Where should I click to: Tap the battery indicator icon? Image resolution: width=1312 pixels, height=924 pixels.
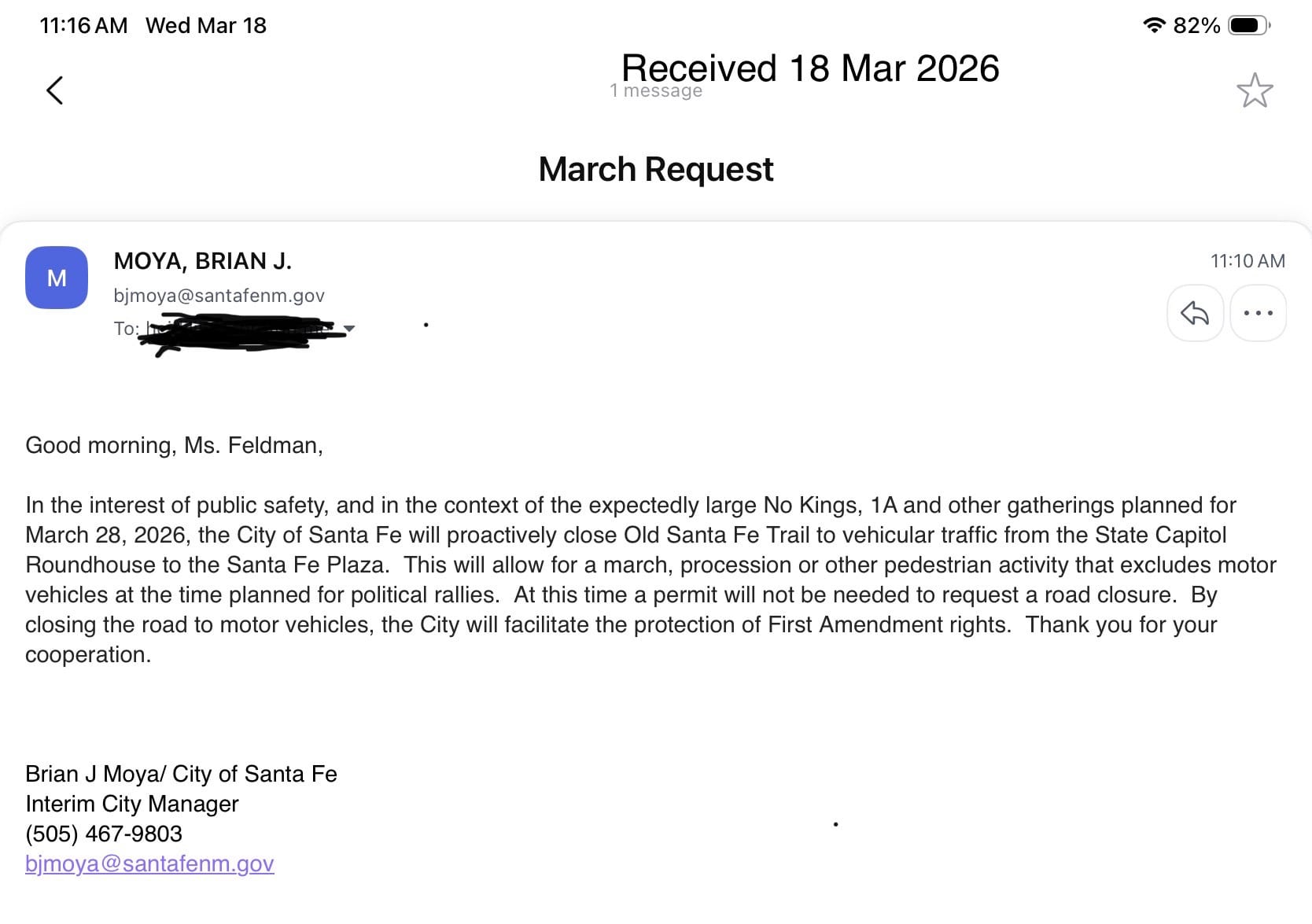[1249, 25]
